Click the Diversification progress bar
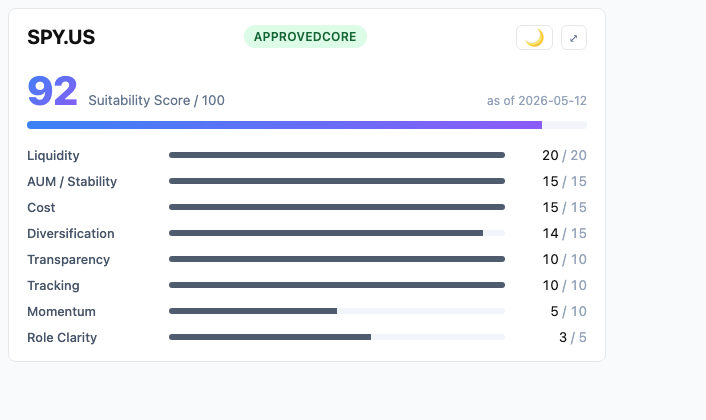 tap(337, 233)
